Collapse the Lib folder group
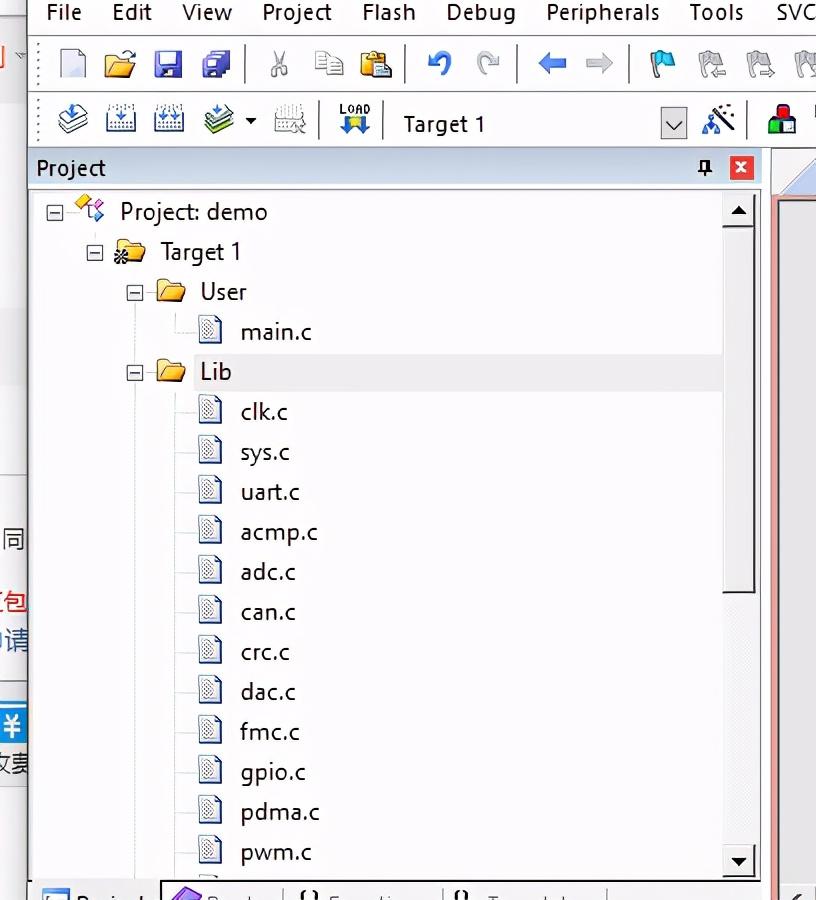 pos(135,373)
